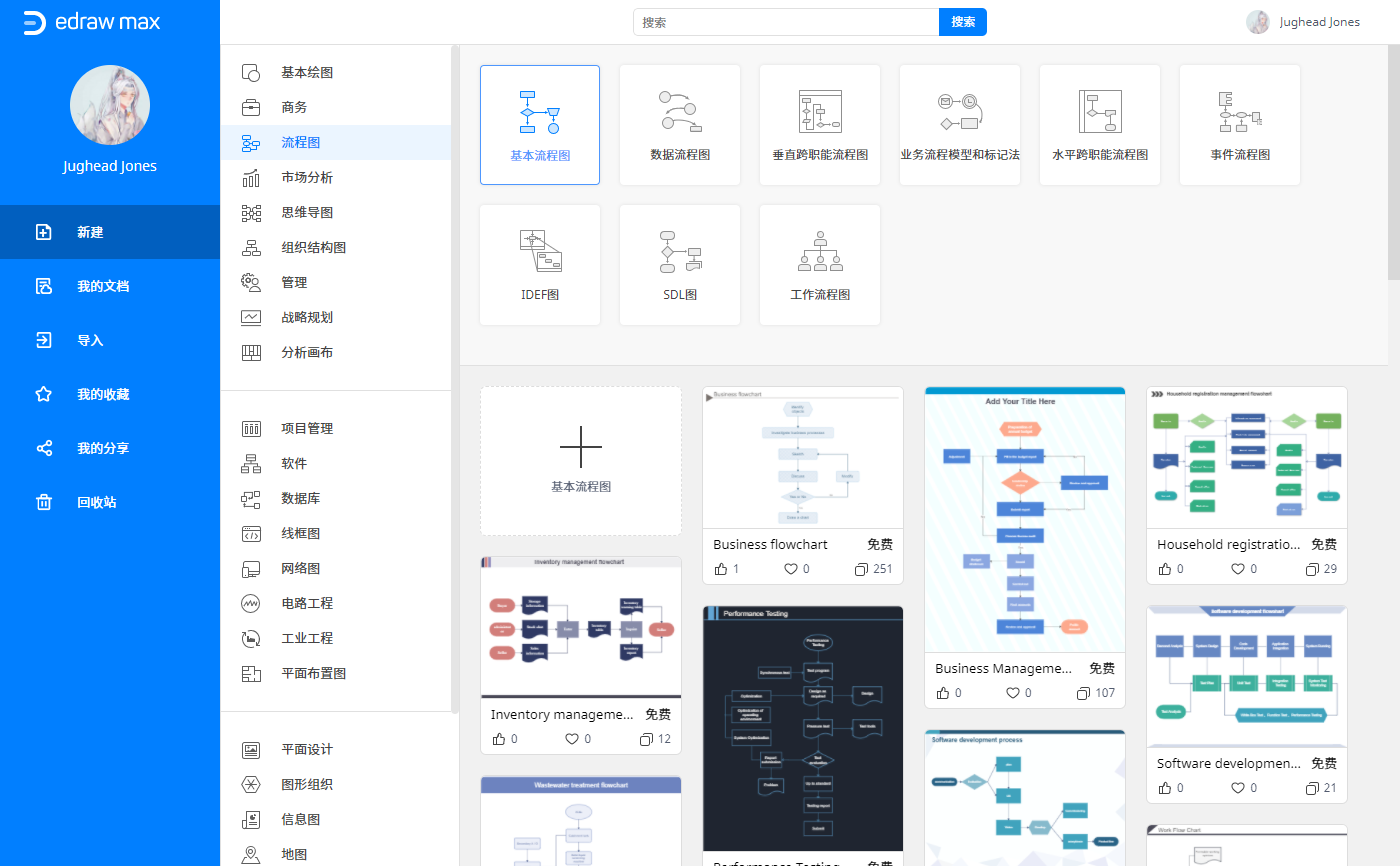Image resolution: width=1400 pixels, height=866 pixels.
Task: Favorite the Business flowchart template heart
Action: (791, 569)
